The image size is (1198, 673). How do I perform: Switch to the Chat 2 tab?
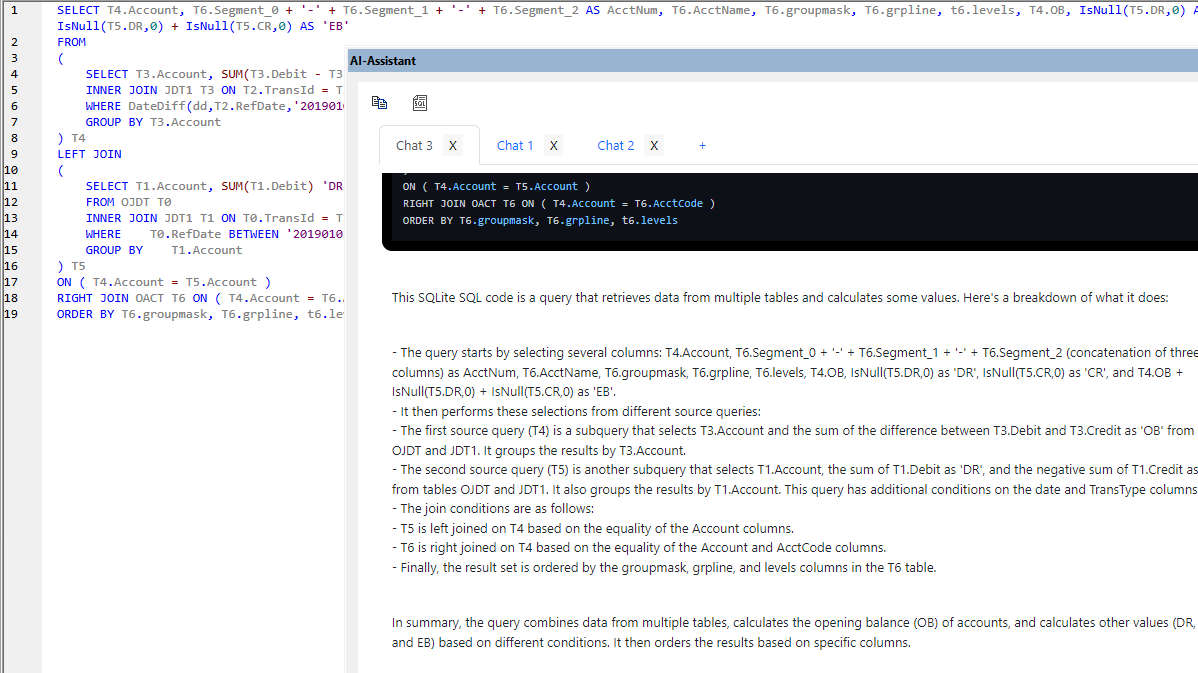(x=615, y=145)
